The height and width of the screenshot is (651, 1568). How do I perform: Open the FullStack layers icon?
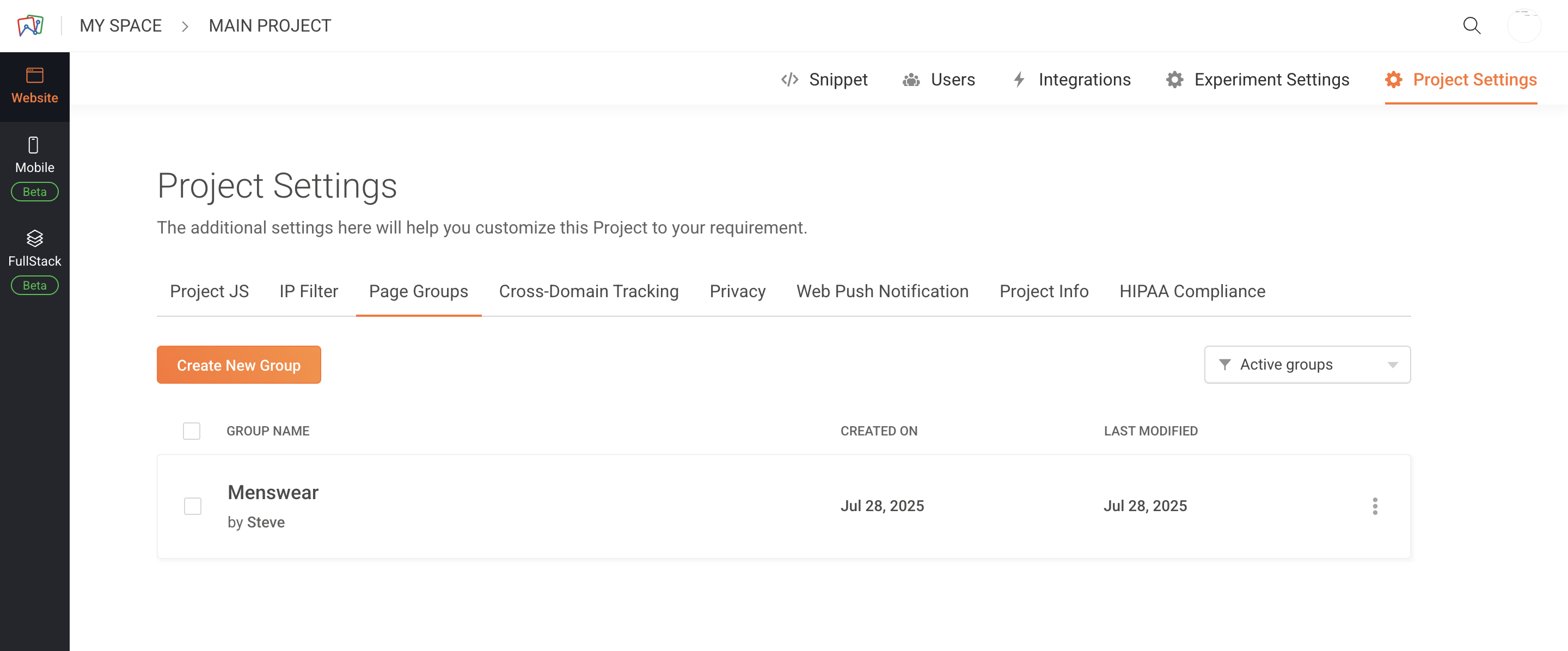click(x=35, y=238)
